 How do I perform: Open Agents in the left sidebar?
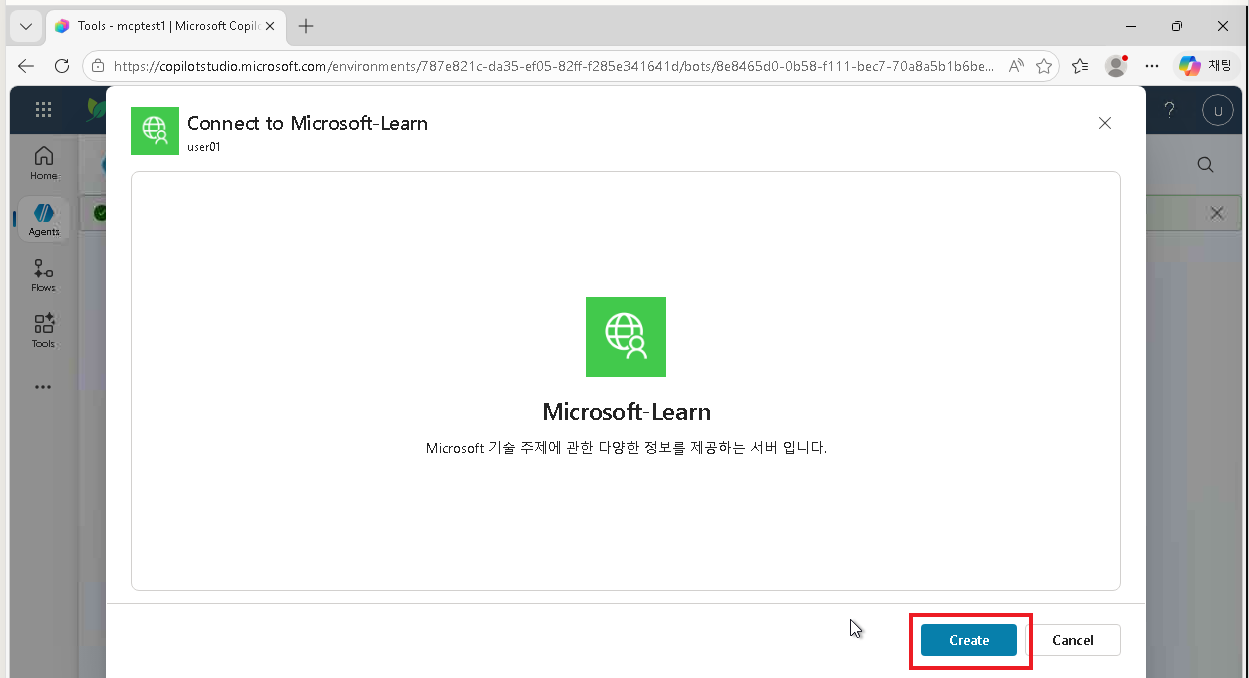[43, 219]
